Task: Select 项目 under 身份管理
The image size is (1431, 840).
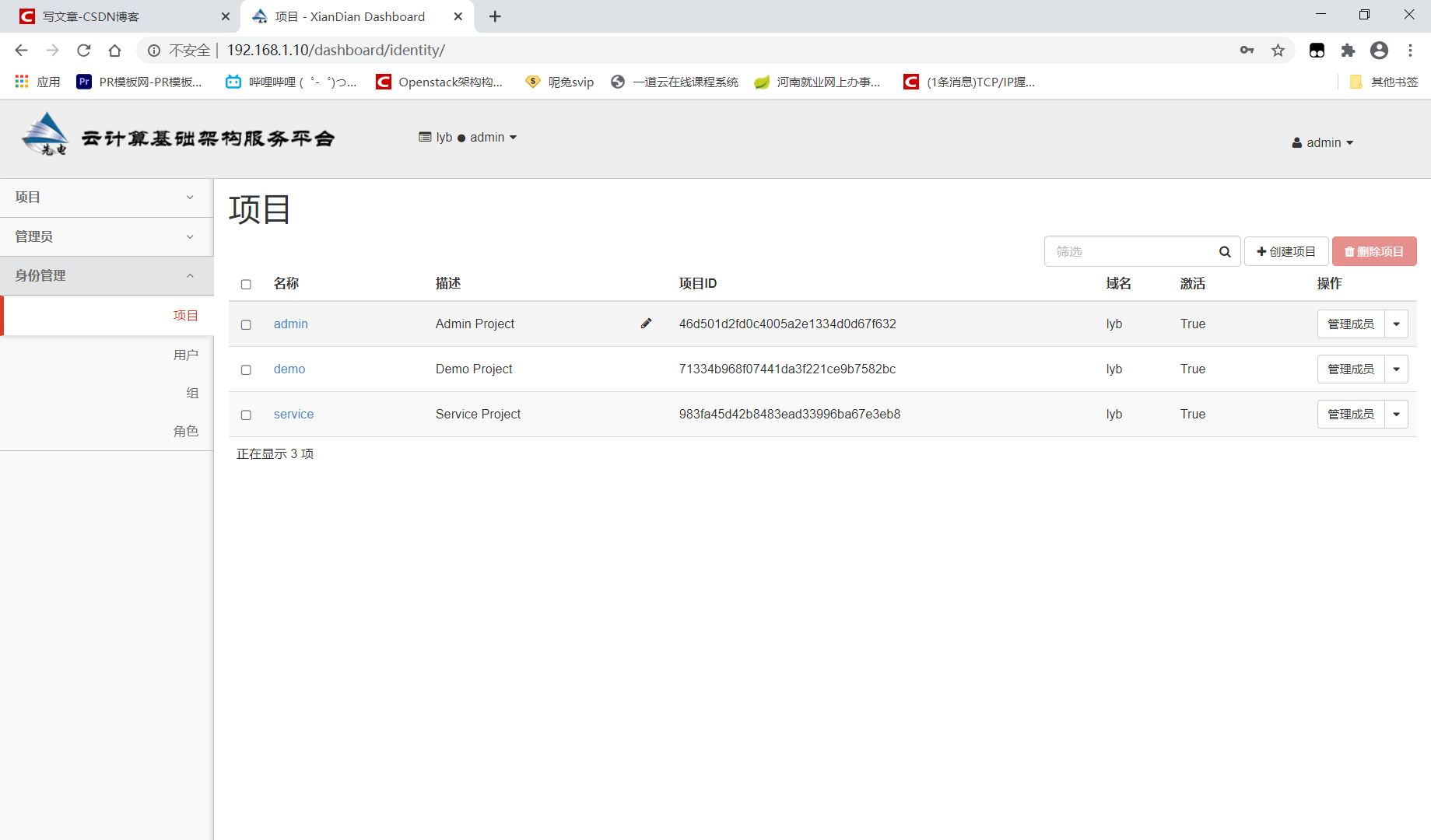Action: [108, 316]
